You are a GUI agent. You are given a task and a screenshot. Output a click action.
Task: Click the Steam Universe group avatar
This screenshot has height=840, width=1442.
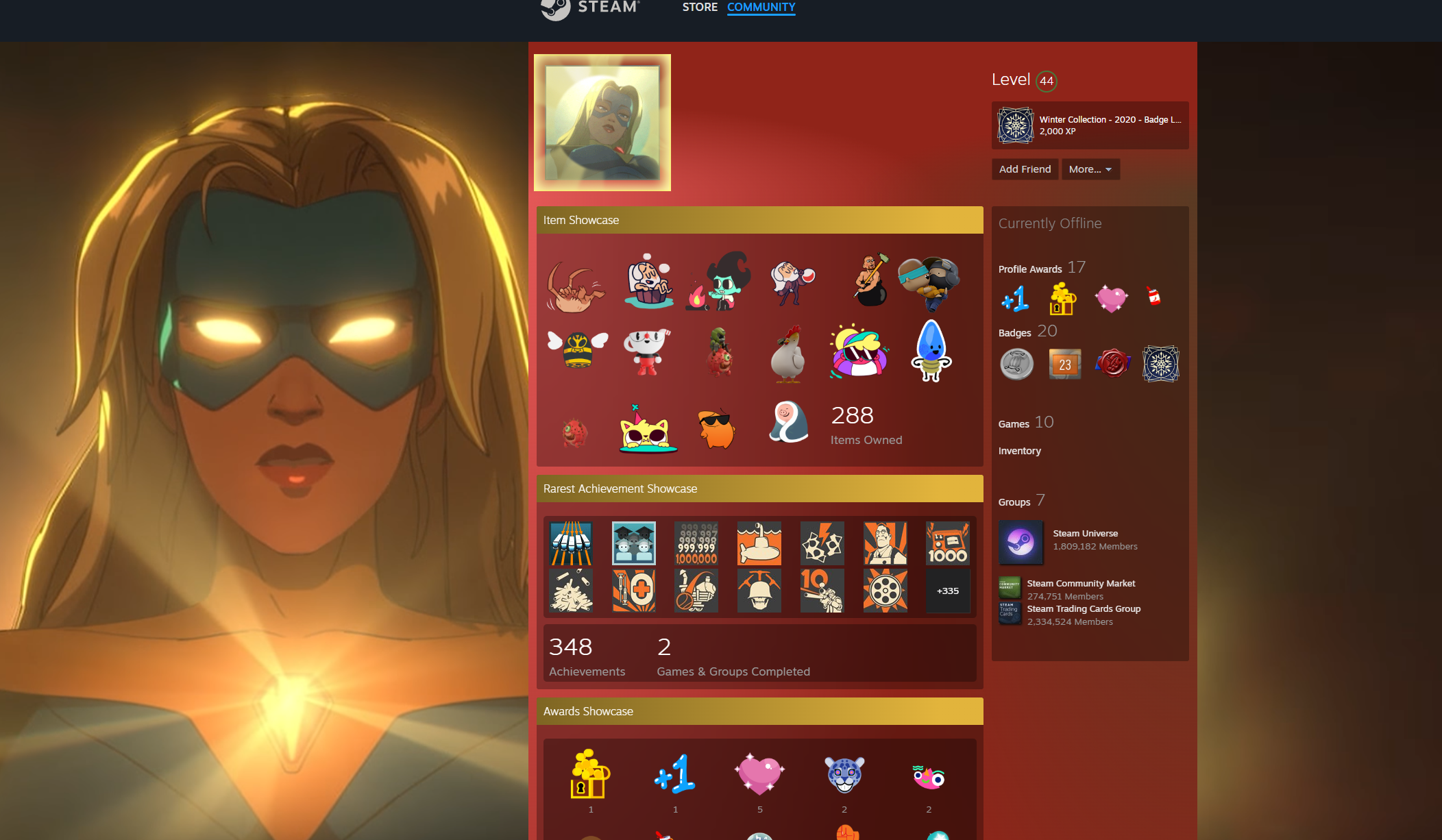pyautogui.click(x=1021, y=542)
